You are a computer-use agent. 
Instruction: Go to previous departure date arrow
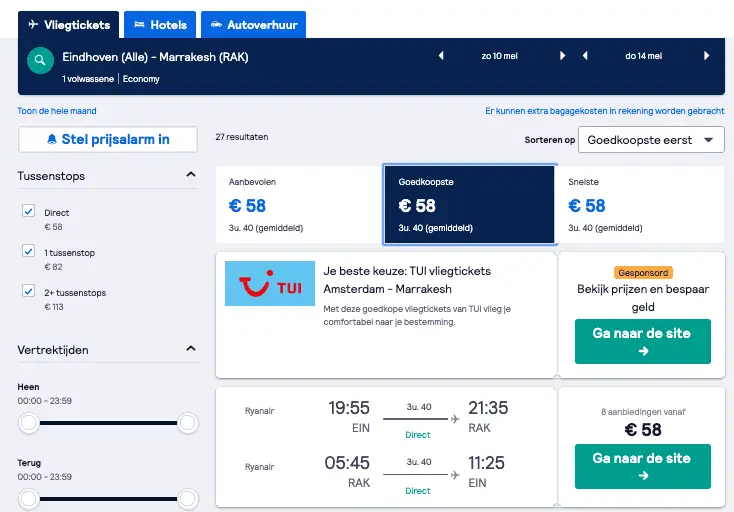pyautogui.click(x=441, y=56)
